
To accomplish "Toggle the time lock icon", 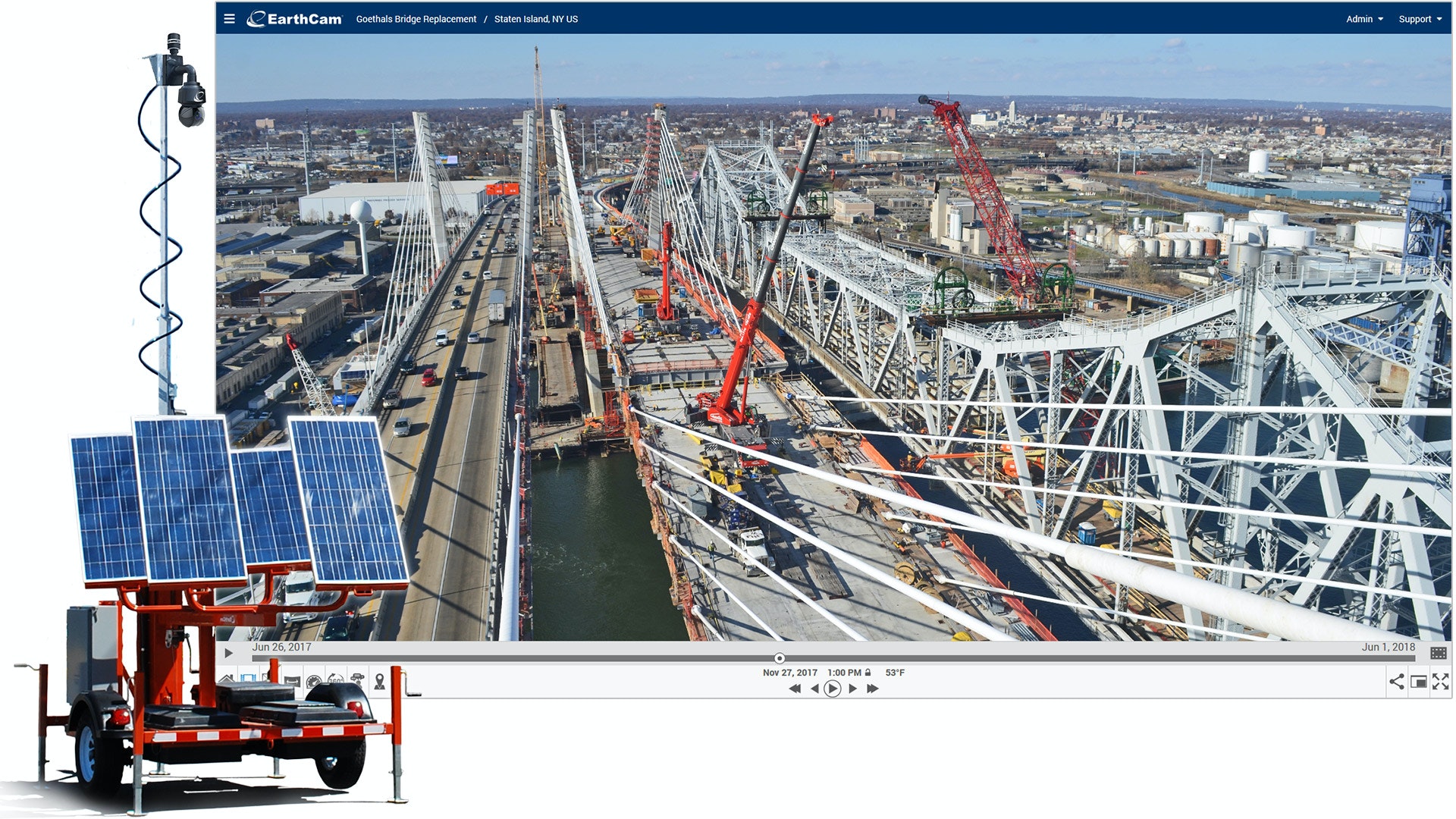I will (x=868, y=673).
